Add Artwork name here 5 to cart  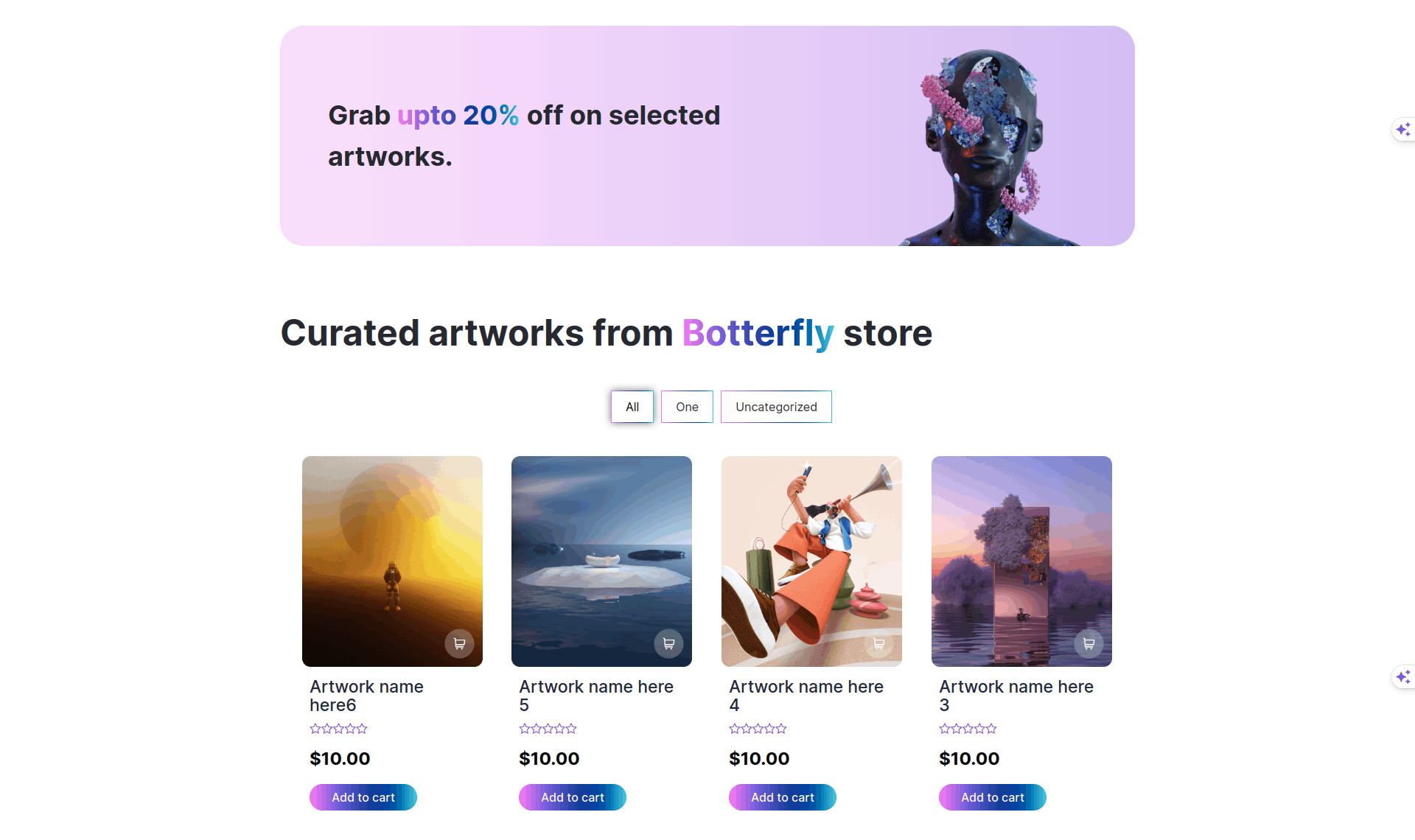click(573, 797)
